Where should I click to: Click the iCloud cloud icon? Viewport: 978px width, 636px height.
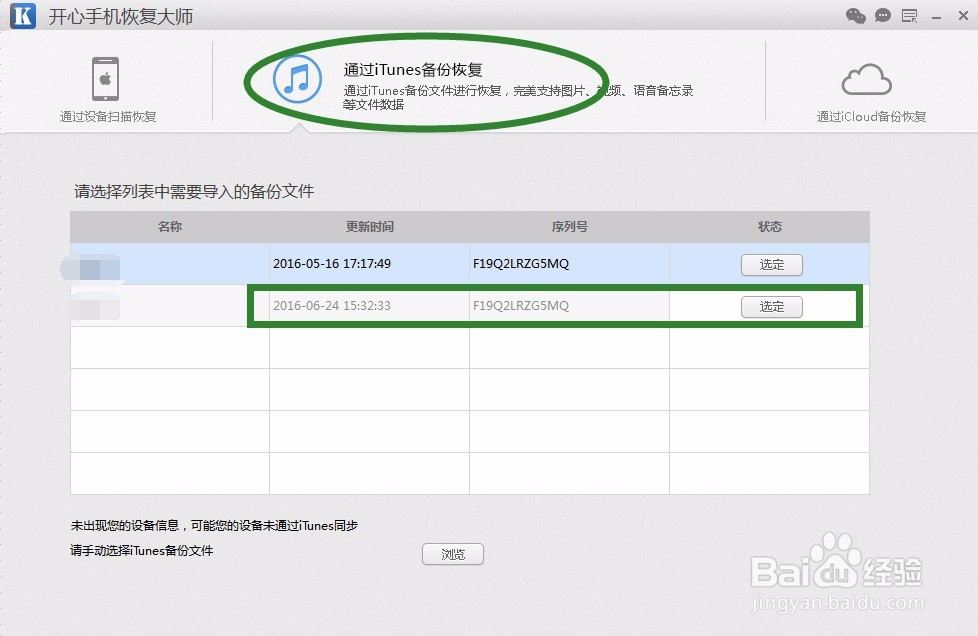[x=867, y=79]
